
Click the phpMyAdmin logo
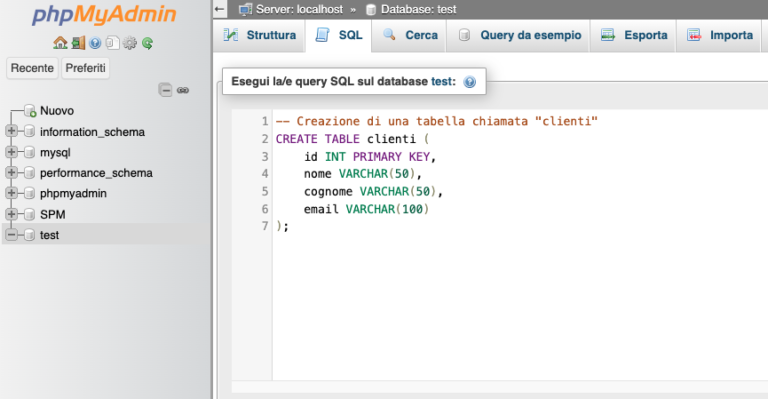click(x=104, y=14)
